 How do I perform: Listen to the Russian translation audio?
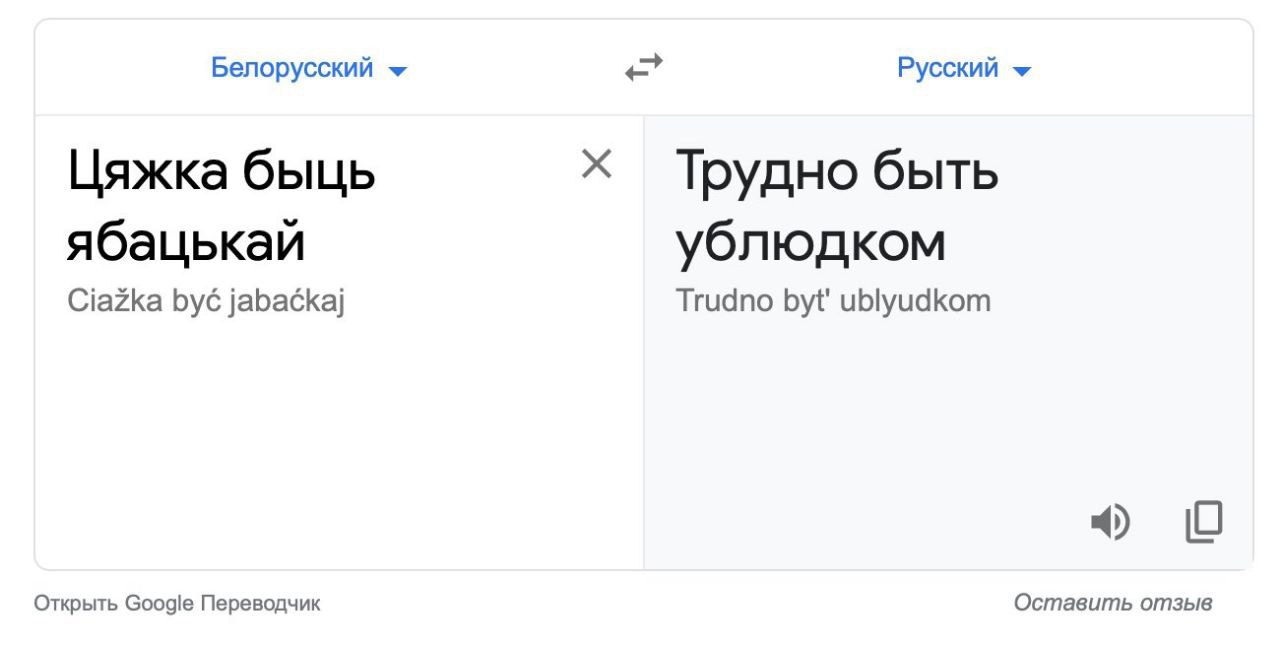point(1109,521)
